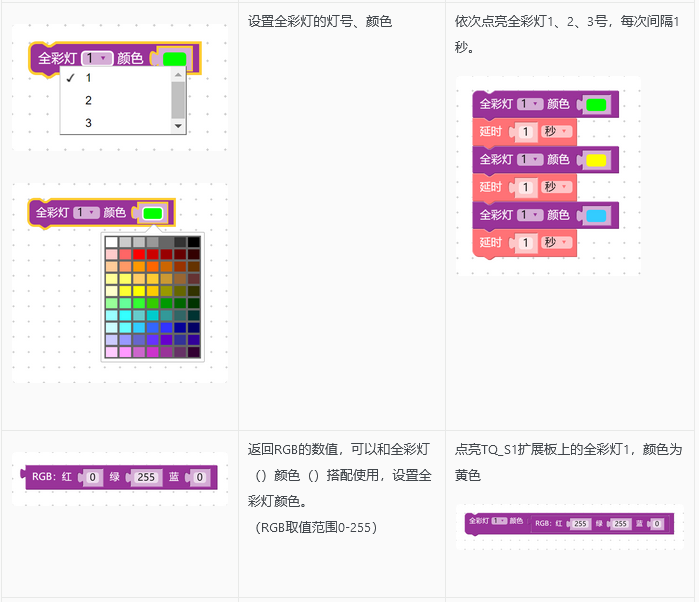This screenshot has width=699, height=602.
Task: Open lamp number dropdown on block above color palette
Action: [86, 213]
